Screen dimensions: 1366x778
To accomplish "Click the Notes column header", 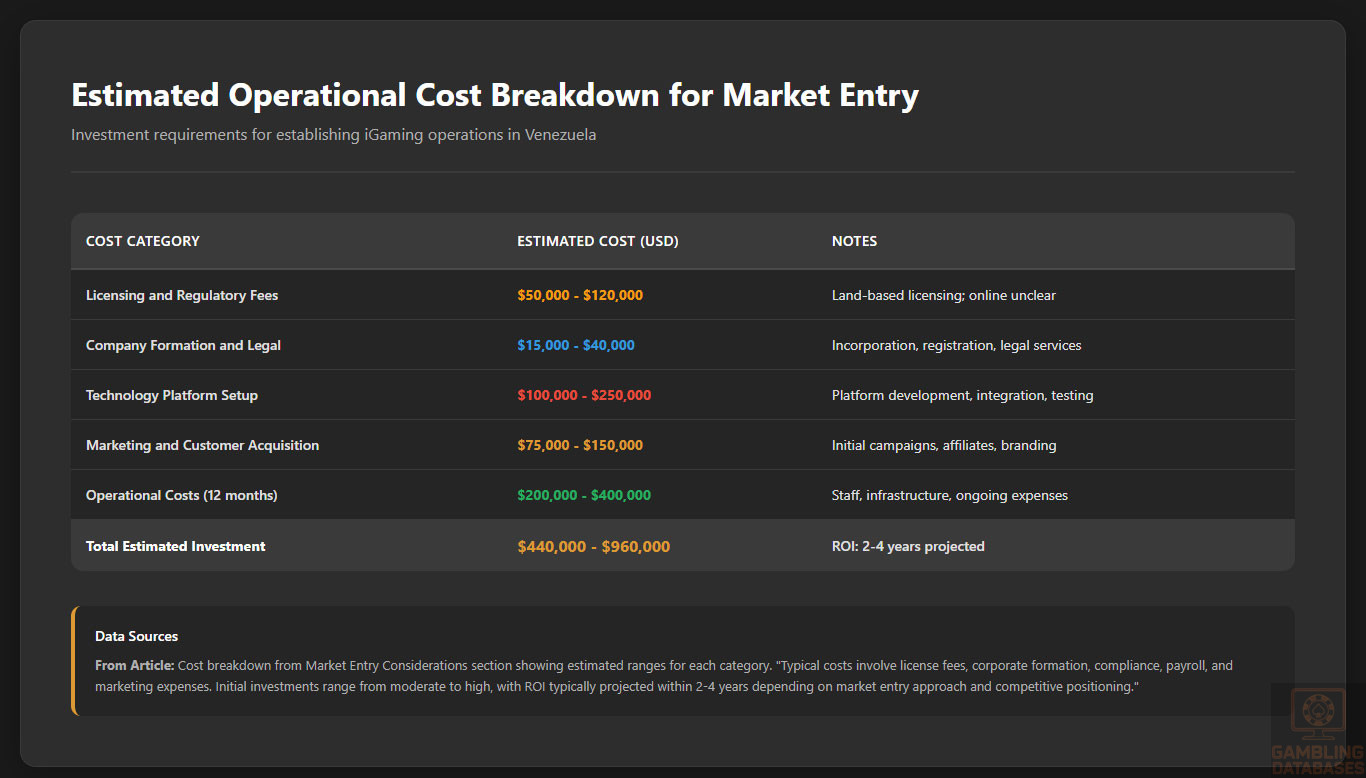I will [x=854, y=241].
